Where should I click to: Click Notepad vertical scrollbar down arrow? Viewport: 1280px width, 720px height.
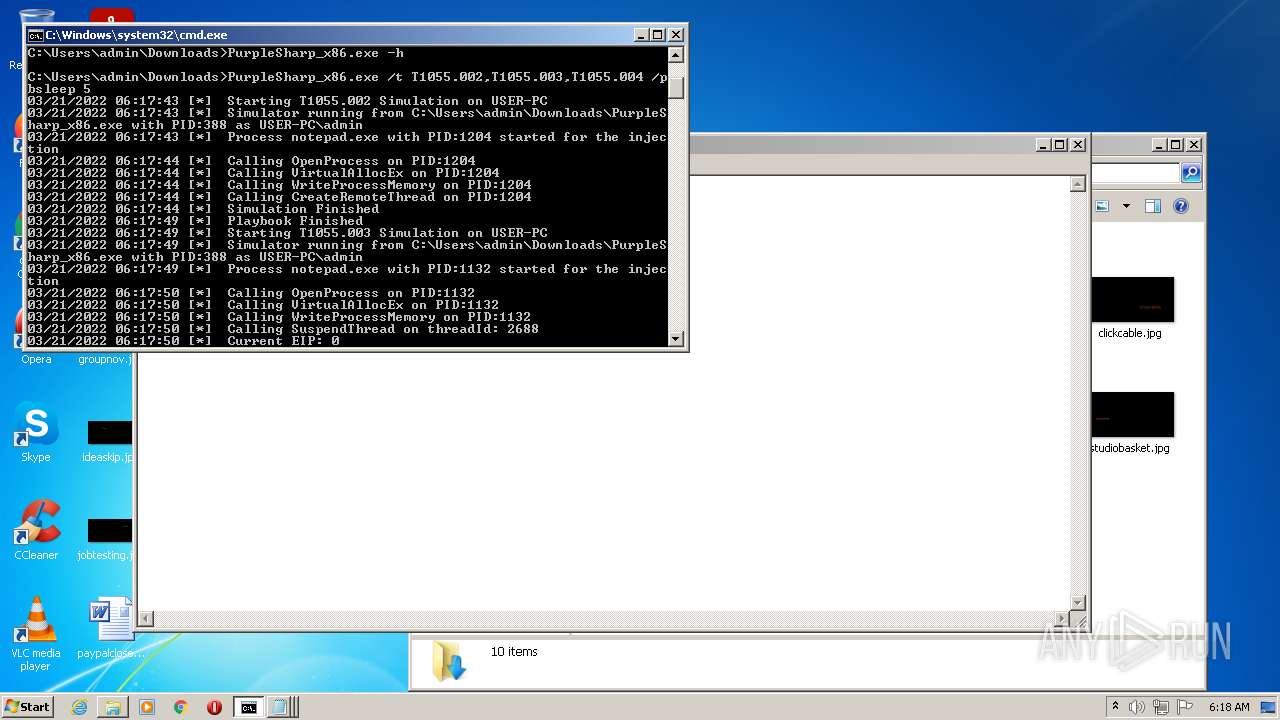coord(1077,602)
